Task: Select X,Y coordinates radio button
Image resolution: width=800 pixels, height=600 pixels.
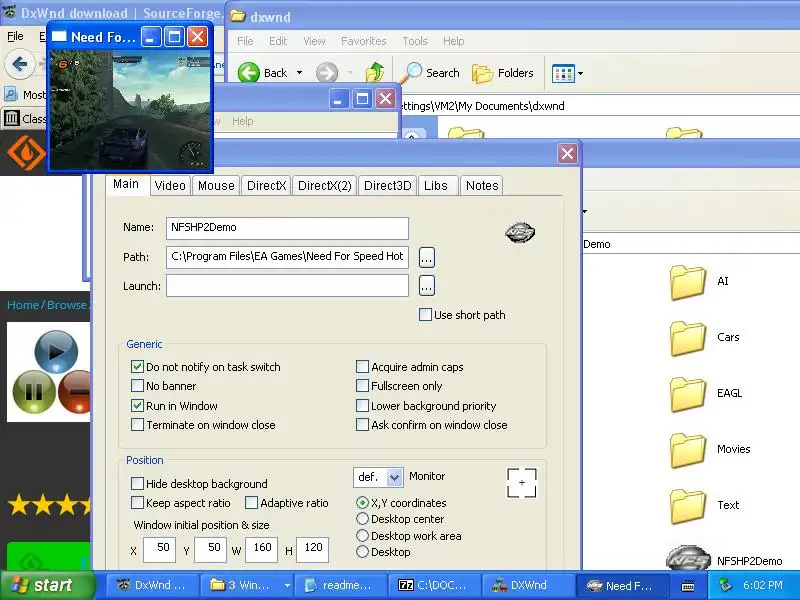Action: tap(362, 503)
